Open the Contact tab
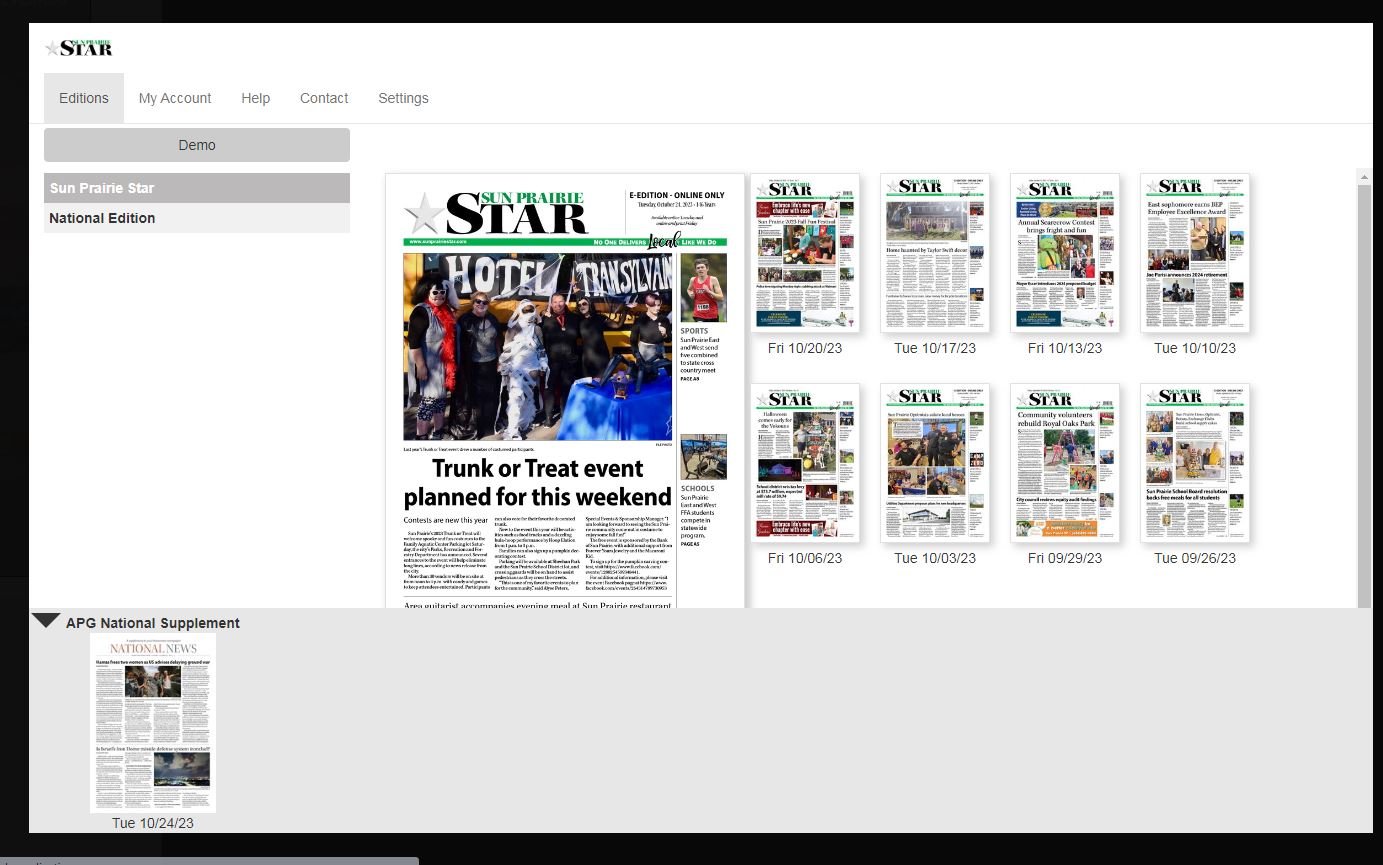This screenshot has height=865, width=1383. (324, 98)
